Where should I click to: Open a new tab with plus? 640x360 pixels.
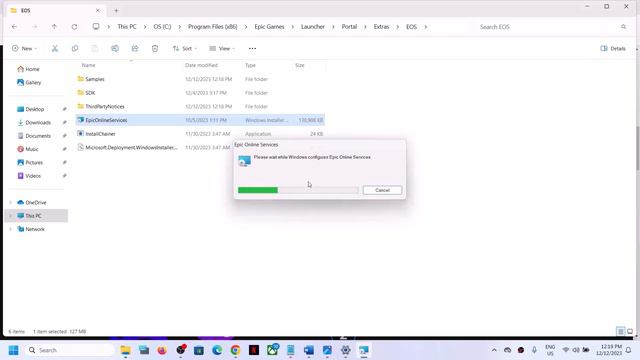pos(116,11)
